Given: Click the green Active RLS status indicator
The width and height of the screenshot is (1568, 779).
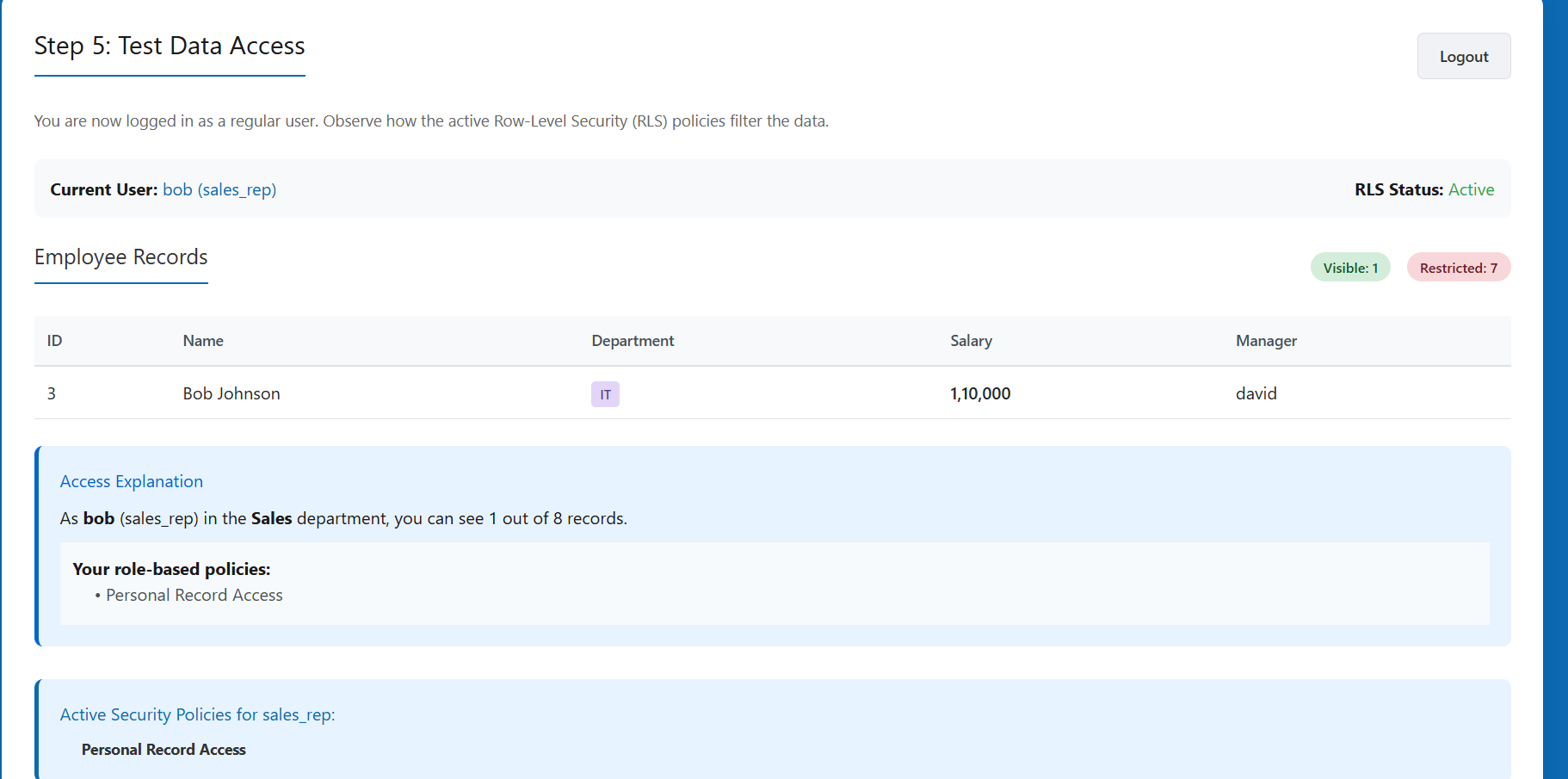Looking at the screenshot, I should [x=1472, y=189].
